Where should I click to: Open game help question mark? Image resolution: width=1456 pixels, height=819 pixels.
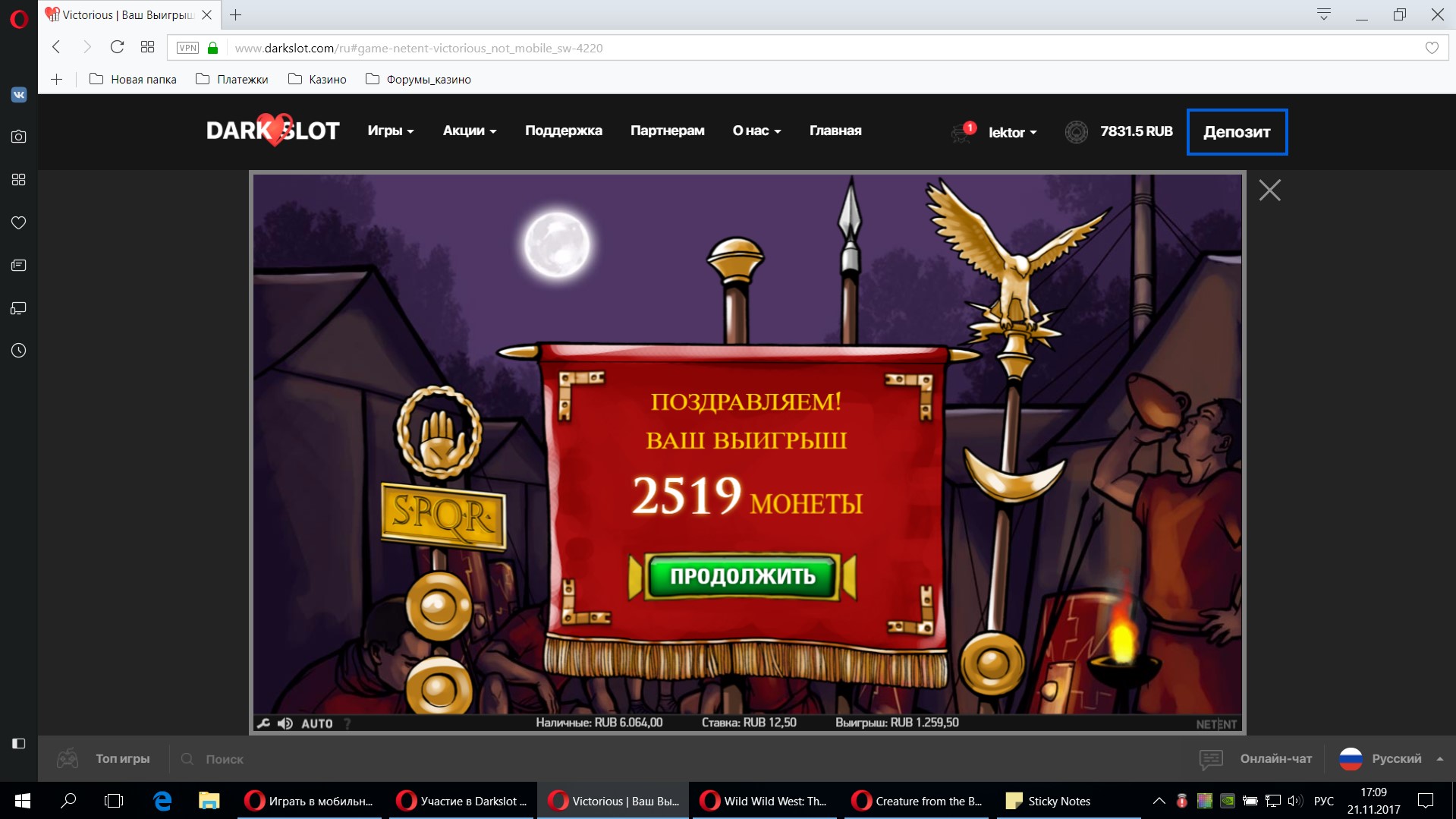(347, 723)
